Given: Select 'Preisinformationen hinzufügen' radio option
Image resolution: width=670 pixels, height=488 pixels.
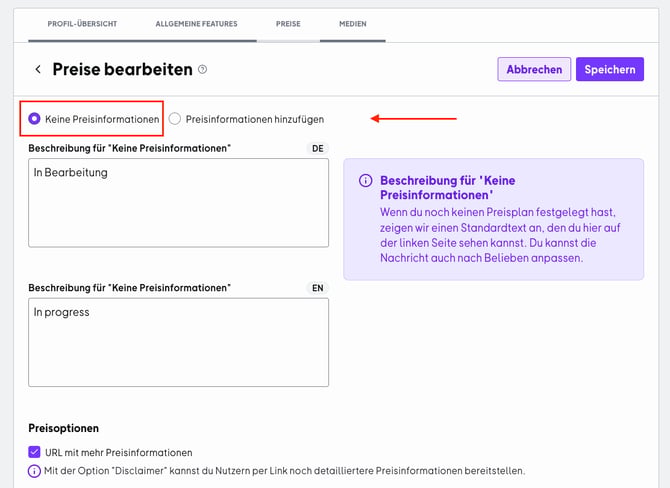Looking at the screenshot, I should 174,119.
